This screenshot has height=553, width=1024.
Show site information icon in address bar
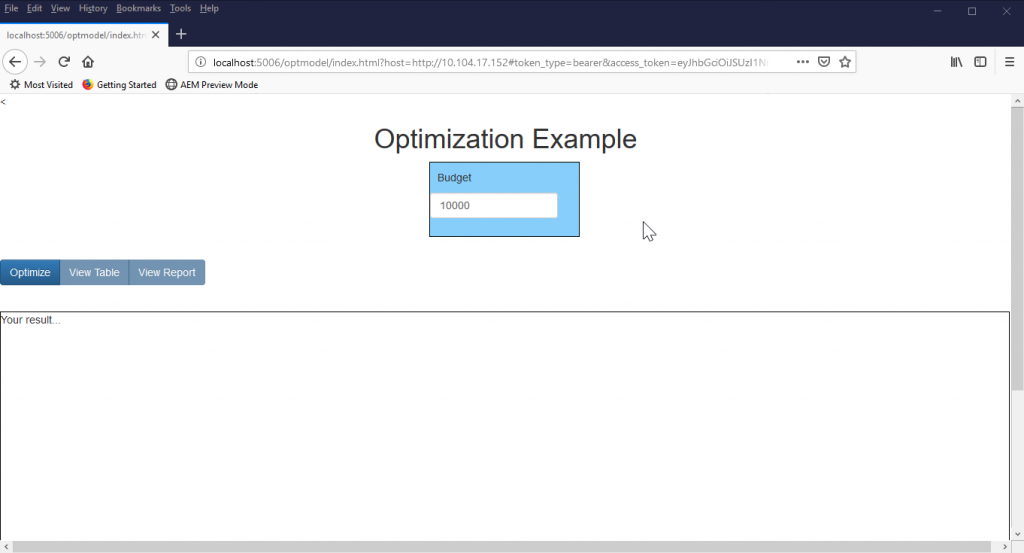pos(201,62)
